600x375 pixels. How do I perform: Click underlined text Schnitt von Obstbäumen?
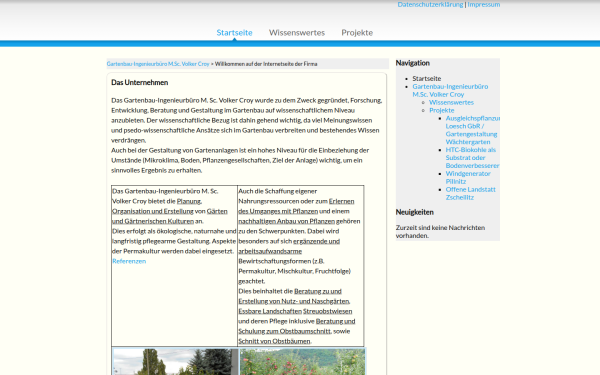274,341
